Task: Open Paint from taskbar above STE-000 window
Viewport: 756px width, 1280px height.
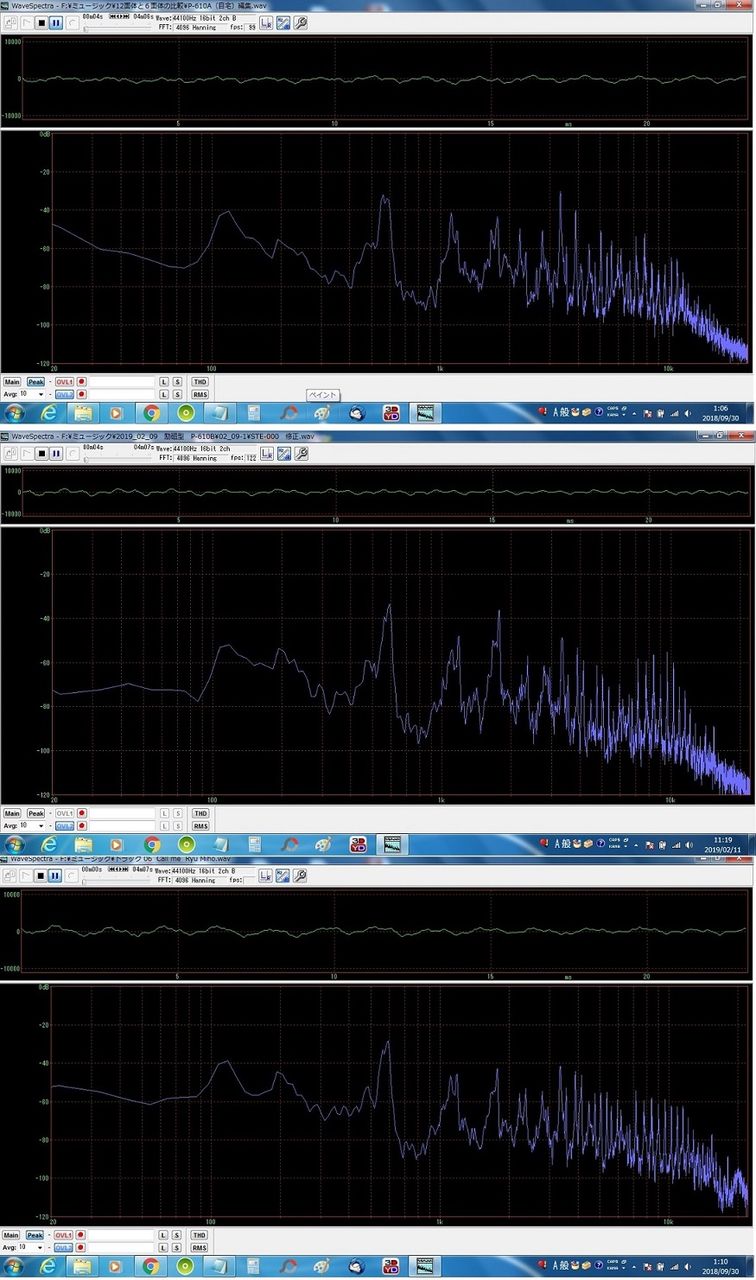Action: point(322,412)
